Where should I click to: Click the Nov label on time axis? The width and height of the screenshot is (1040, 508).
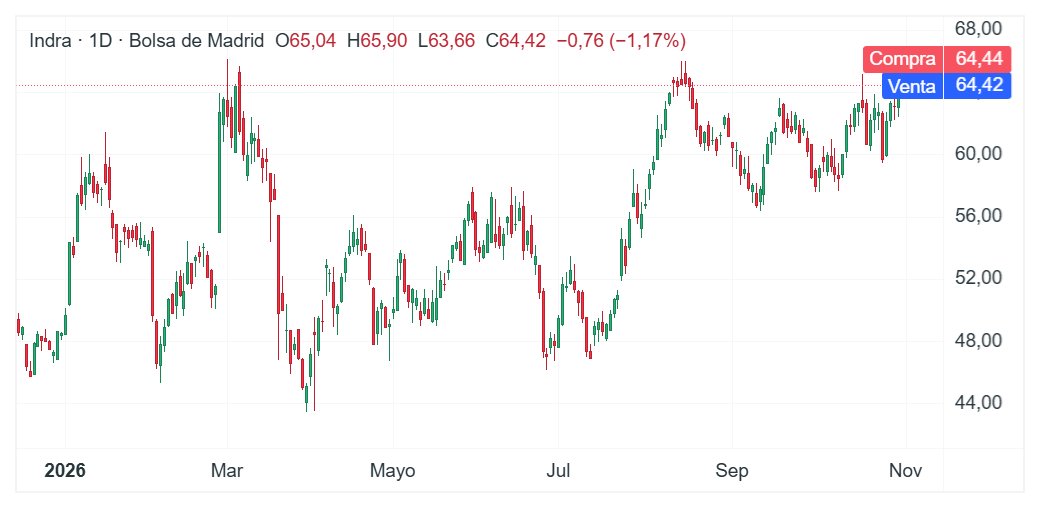point(905,471)
